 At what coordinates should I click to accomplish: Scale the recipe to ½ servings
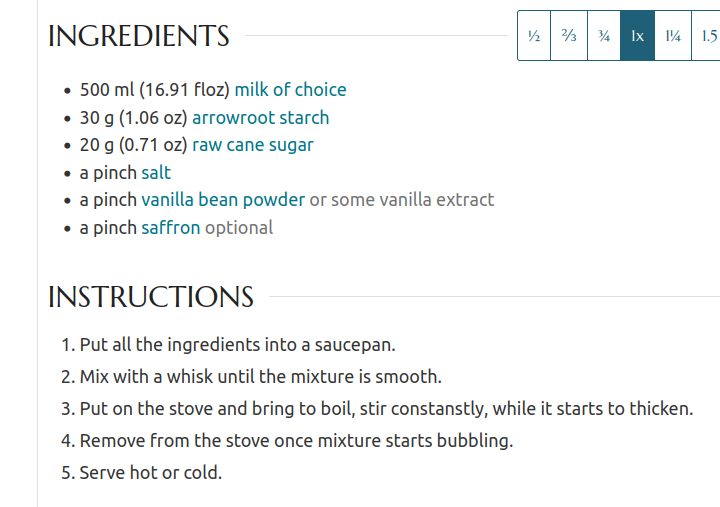click(x=534, y=36)
